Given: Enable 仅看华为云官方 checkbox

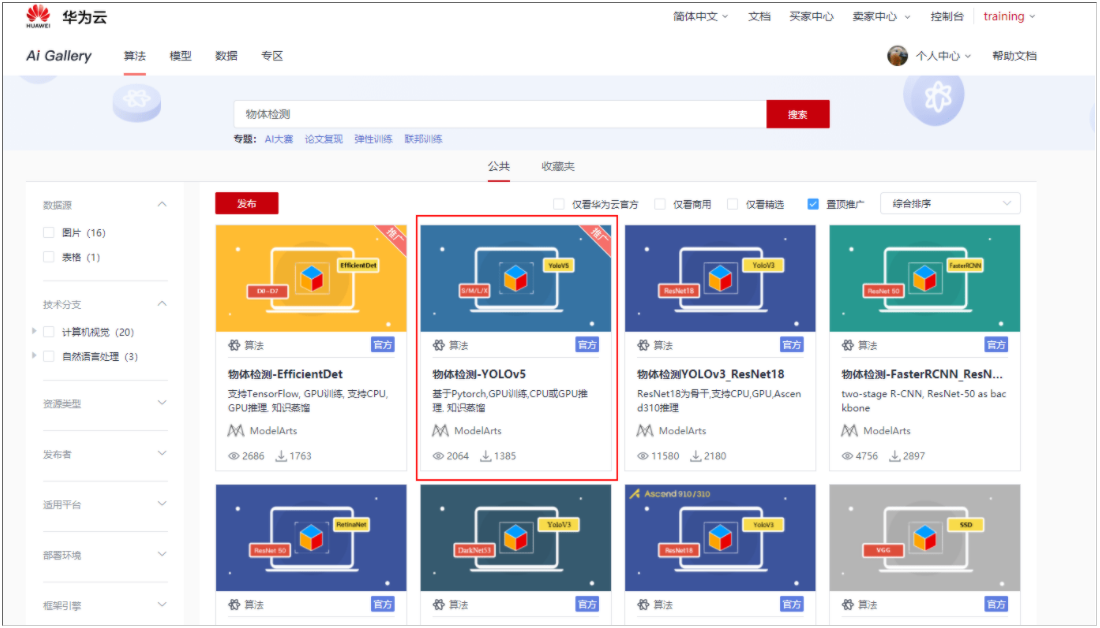Looking at the screenshot, I should coord(558,204).
